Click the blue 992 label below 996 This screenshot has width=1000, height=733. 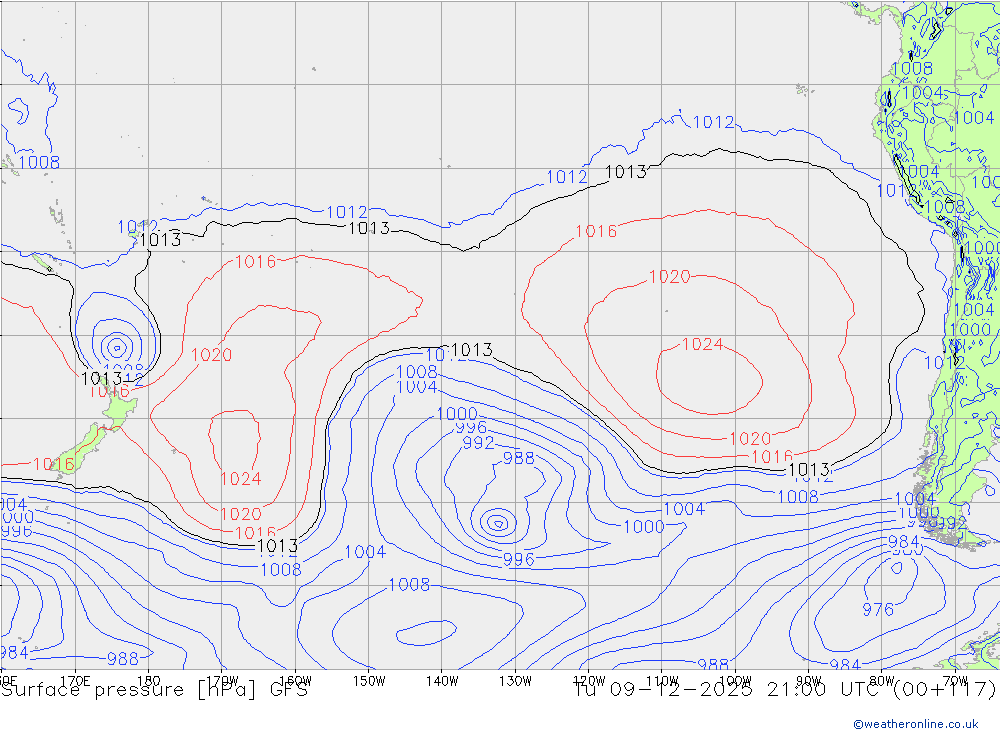click(x=478, y=442)
